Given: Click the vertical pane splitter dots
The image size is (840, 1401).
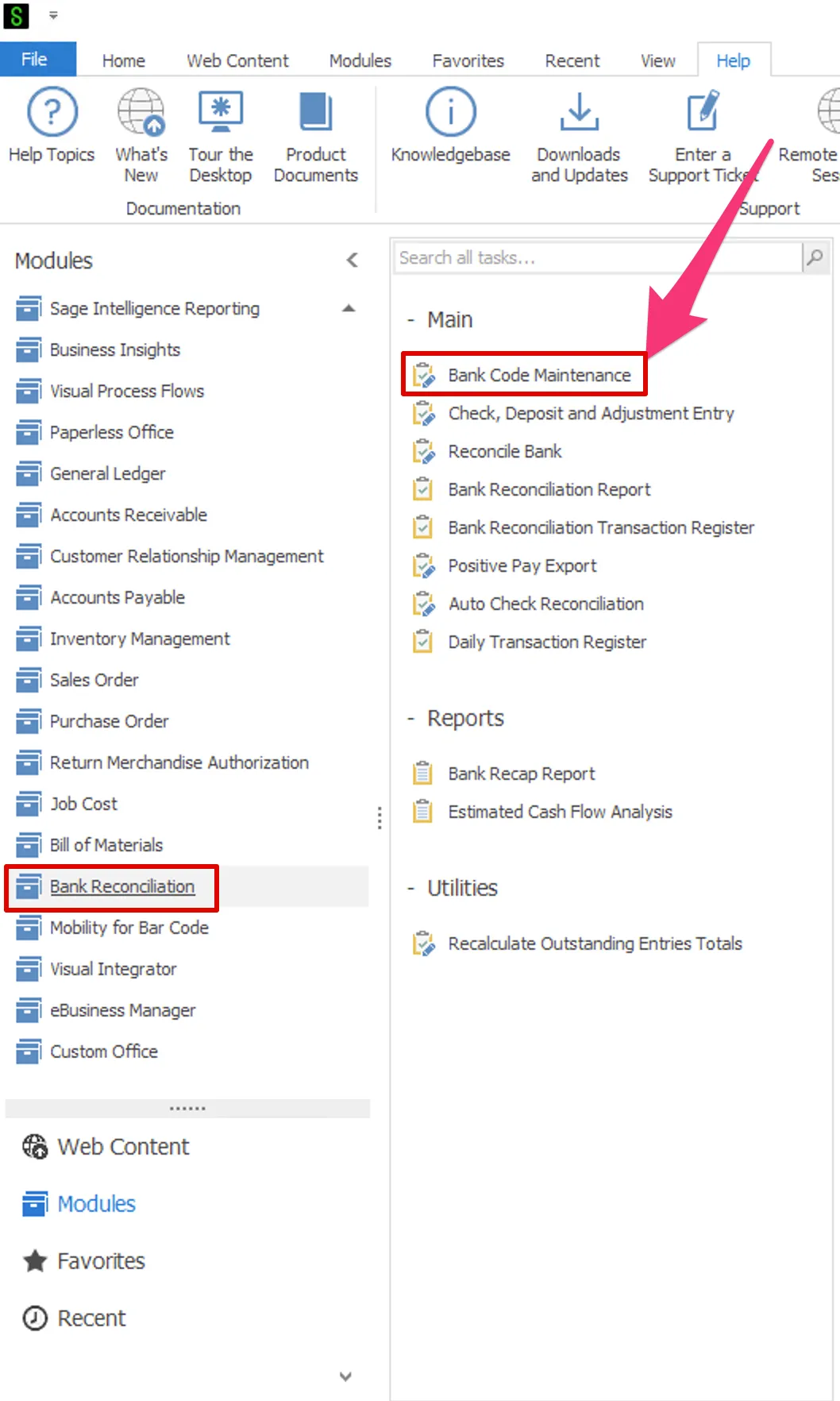Looking at the screenshot, I should (380, 818).
